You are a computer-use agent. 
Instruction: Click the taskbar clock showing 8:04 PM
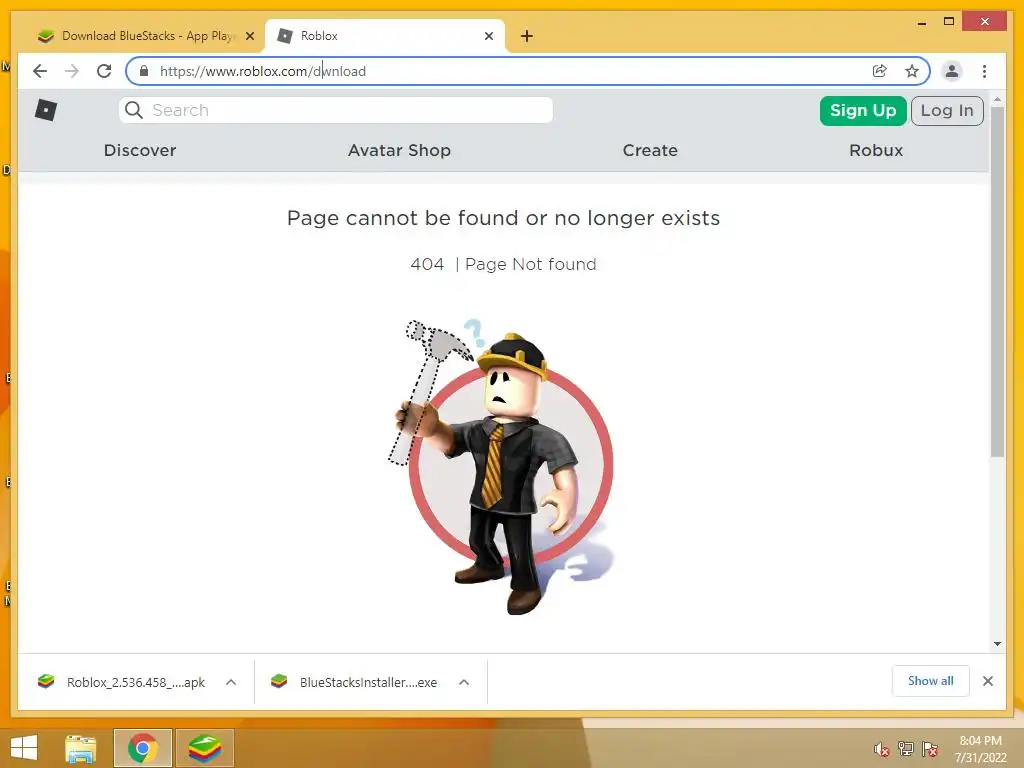(x=980, y=749)
